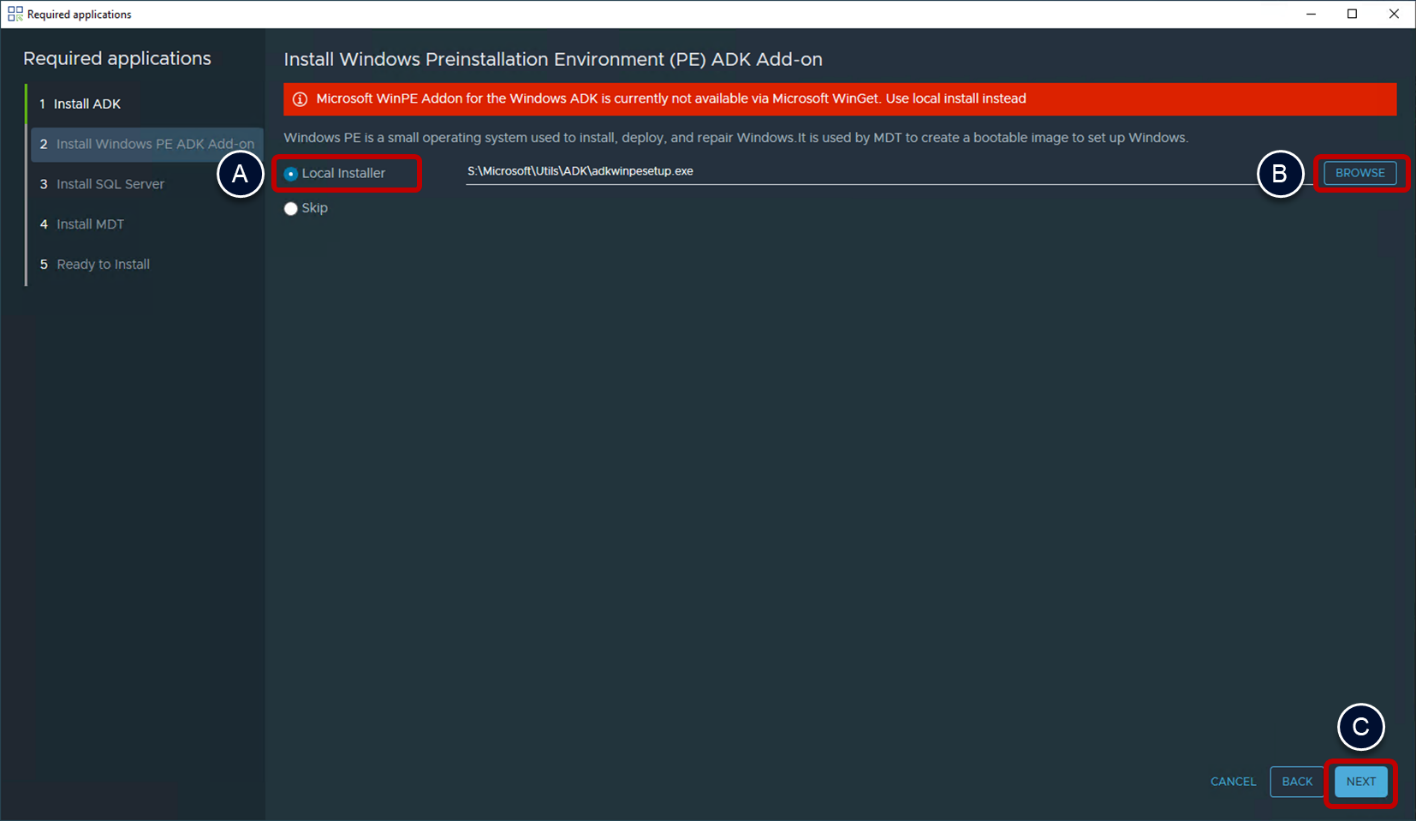Click the Required applications window icon
The image size is (1416, 821).
(15, 14)
